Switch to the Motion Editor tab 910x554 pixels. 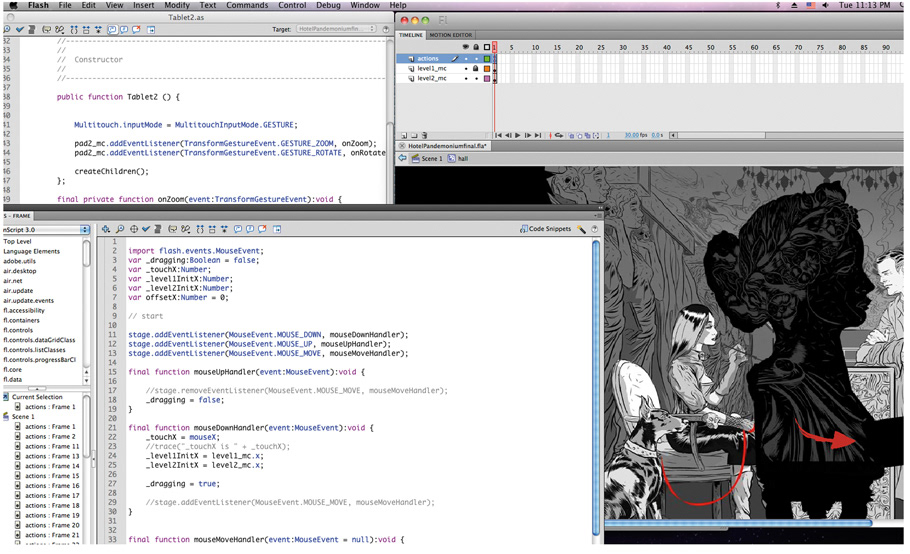tap(450, 35)
